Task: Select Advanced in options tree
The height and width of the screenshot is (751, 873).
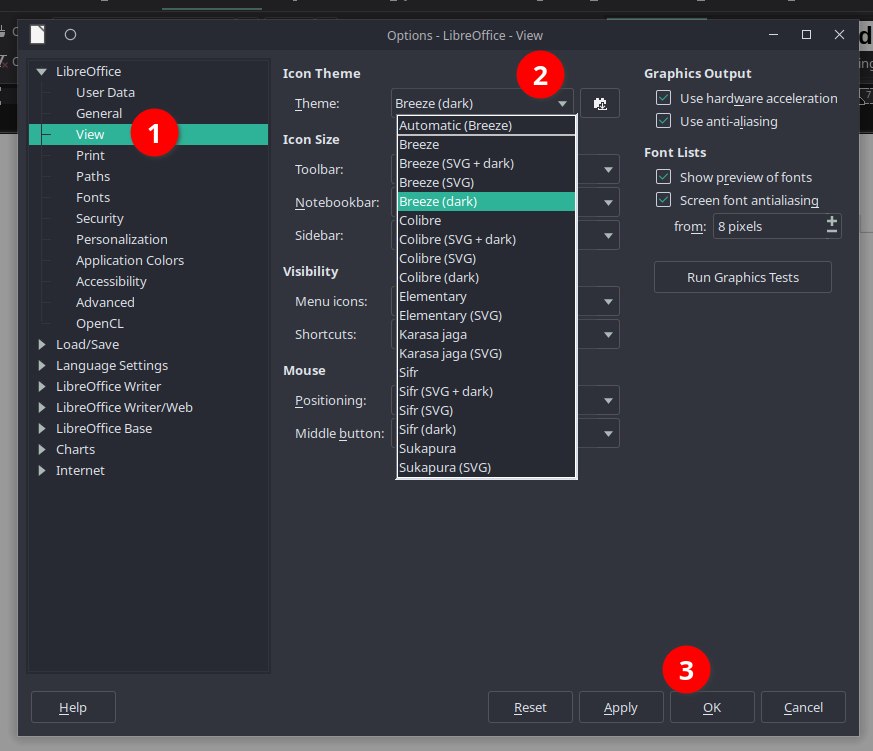Action: coord(105,302)
